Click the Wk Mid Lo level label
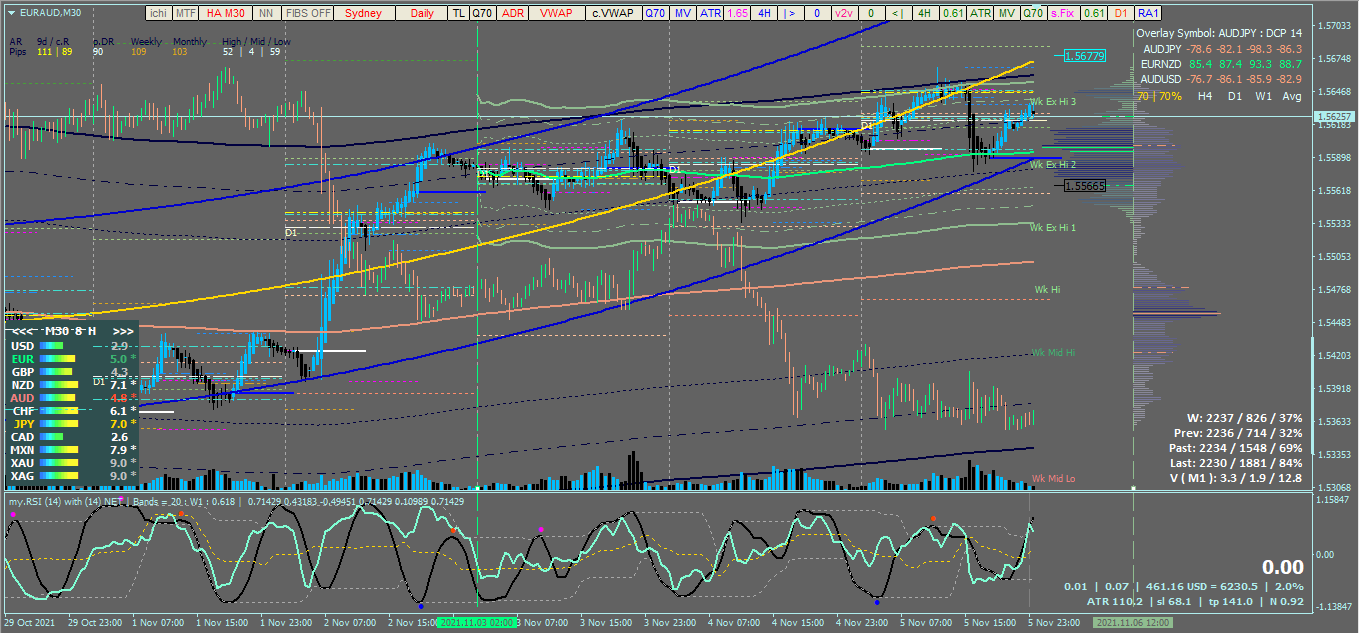The width and height of the screenshot is (1360, 633). (1054, 479)
